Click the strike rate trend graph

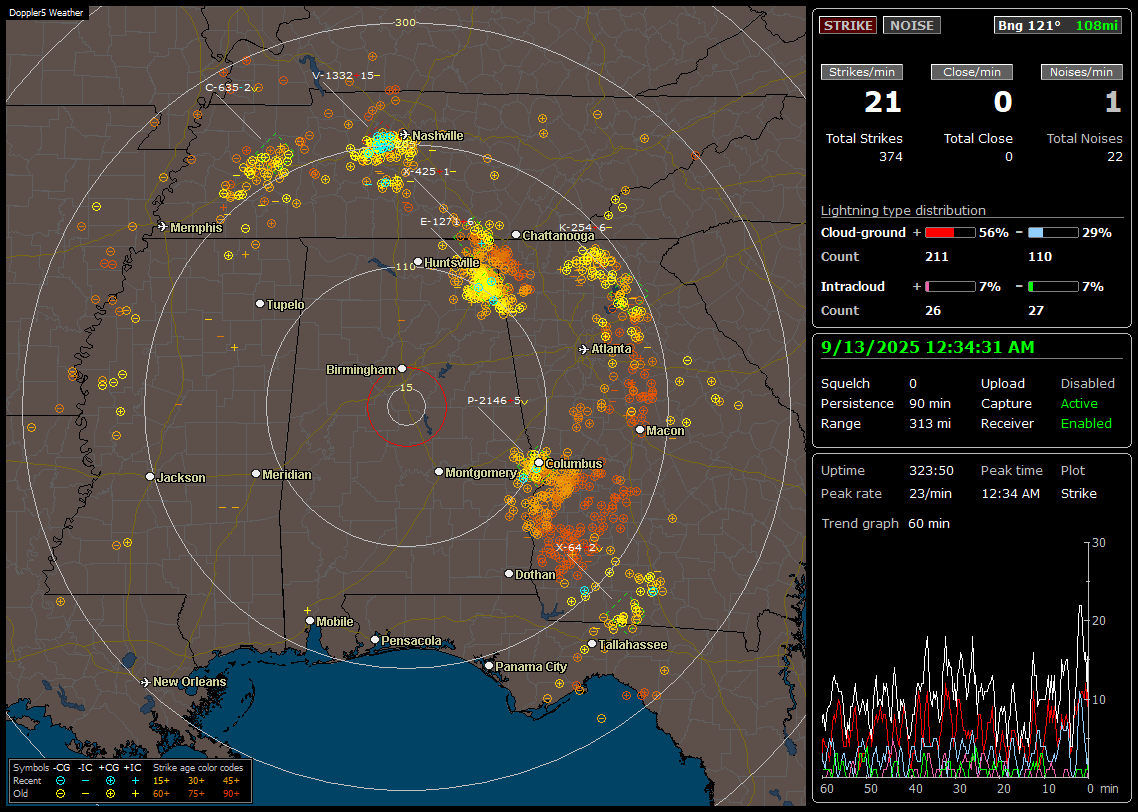(955, 659)
